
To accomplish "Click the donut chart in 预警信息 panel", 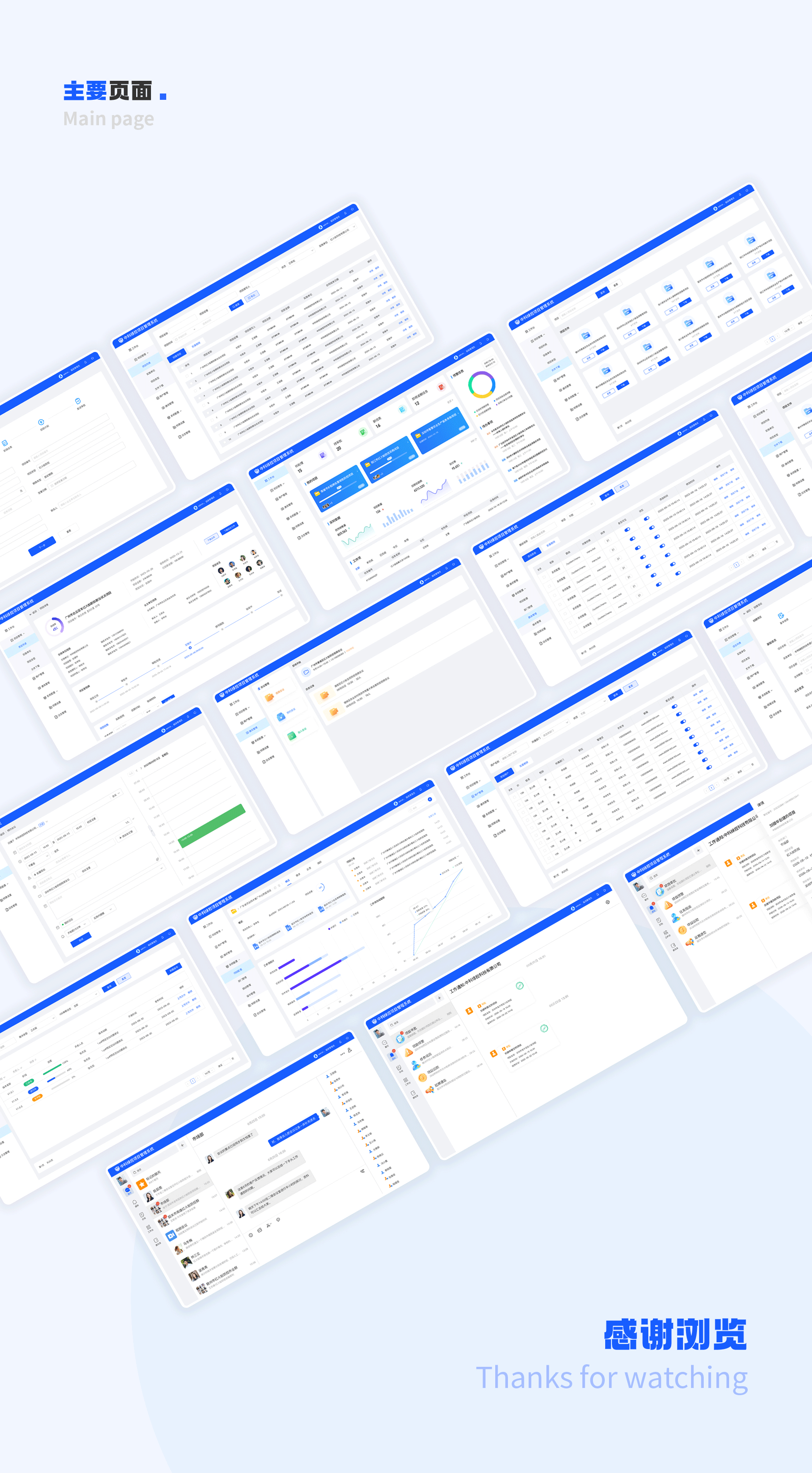I will tap(481, 385).
